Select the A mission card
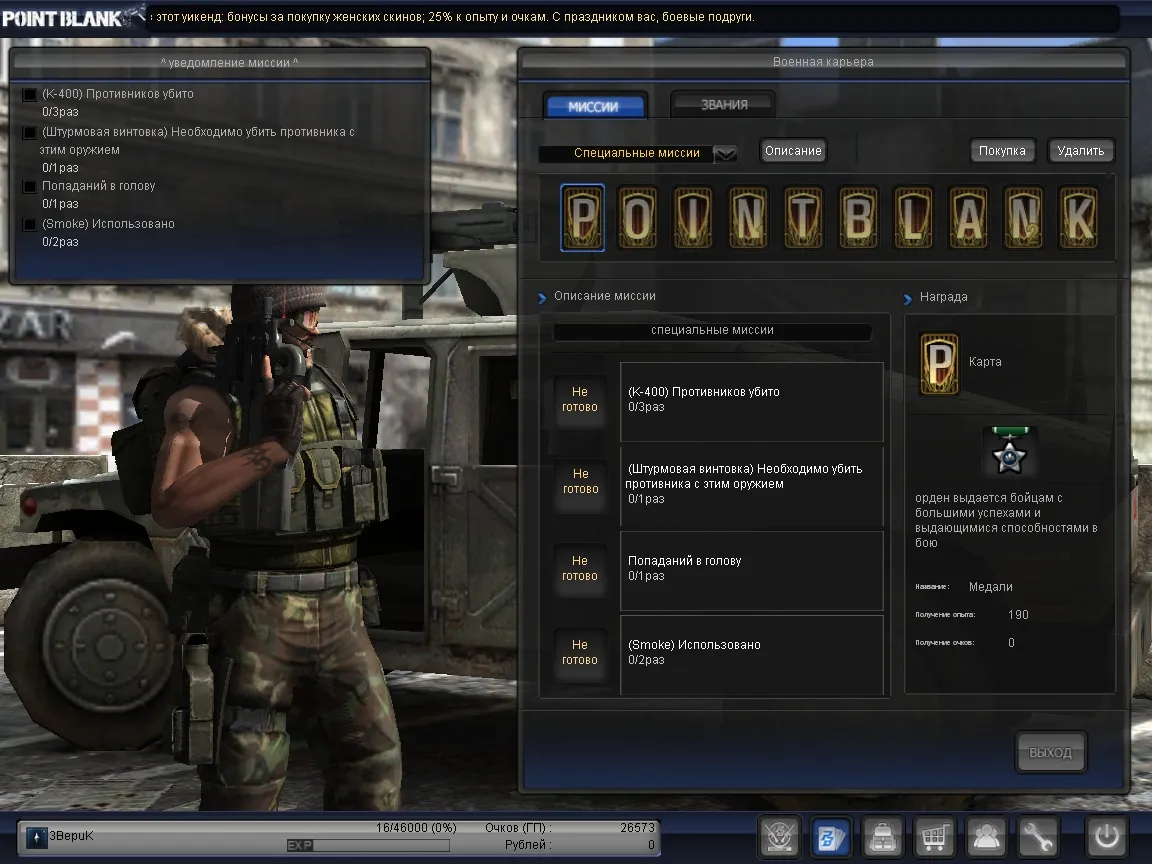The image size is (1152, 864). [968, 217]
